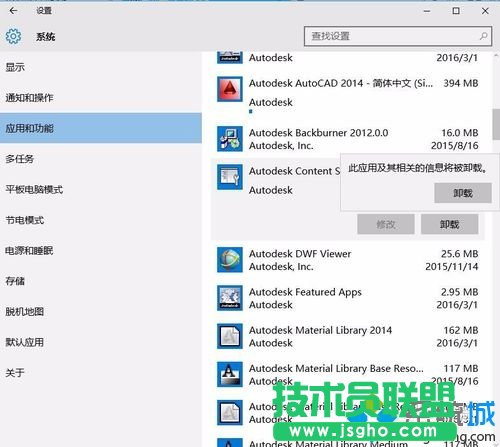Click the Autodesk Backburner app icon

(x=230, y=139)
